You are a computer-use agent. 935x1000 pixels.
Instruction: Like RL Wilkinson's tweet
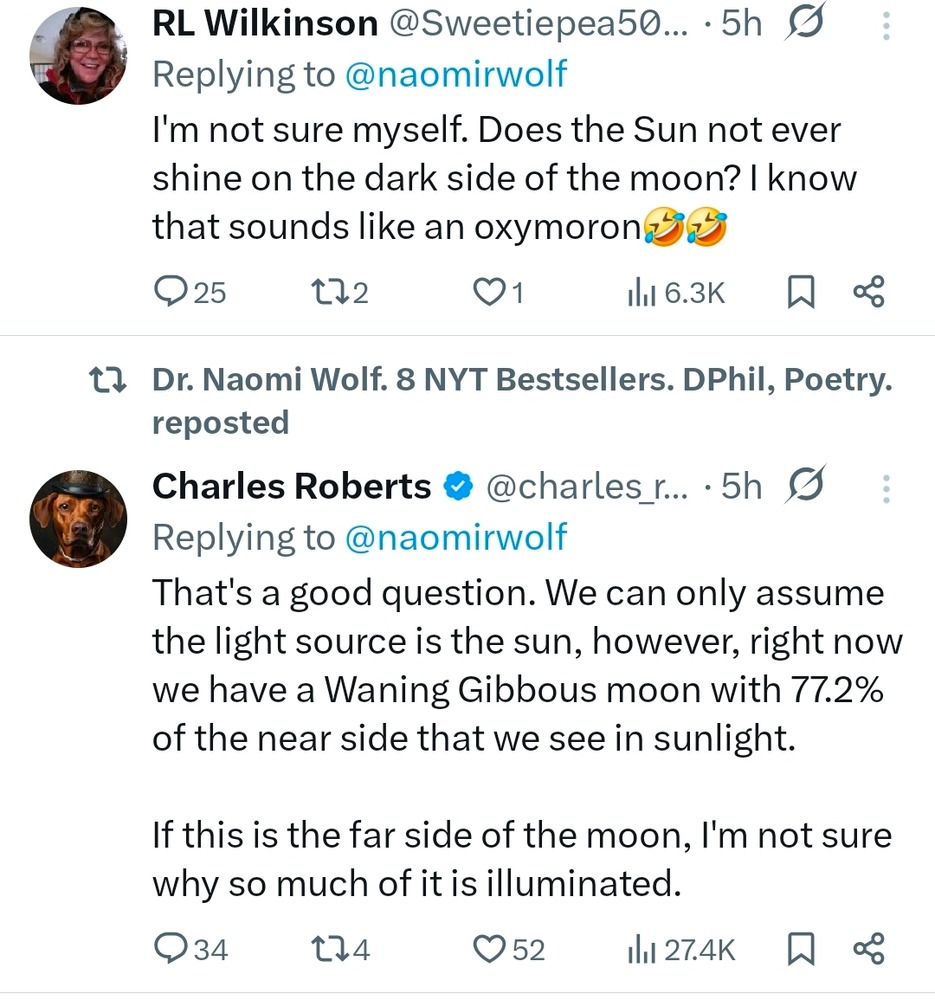click(487, 291)
